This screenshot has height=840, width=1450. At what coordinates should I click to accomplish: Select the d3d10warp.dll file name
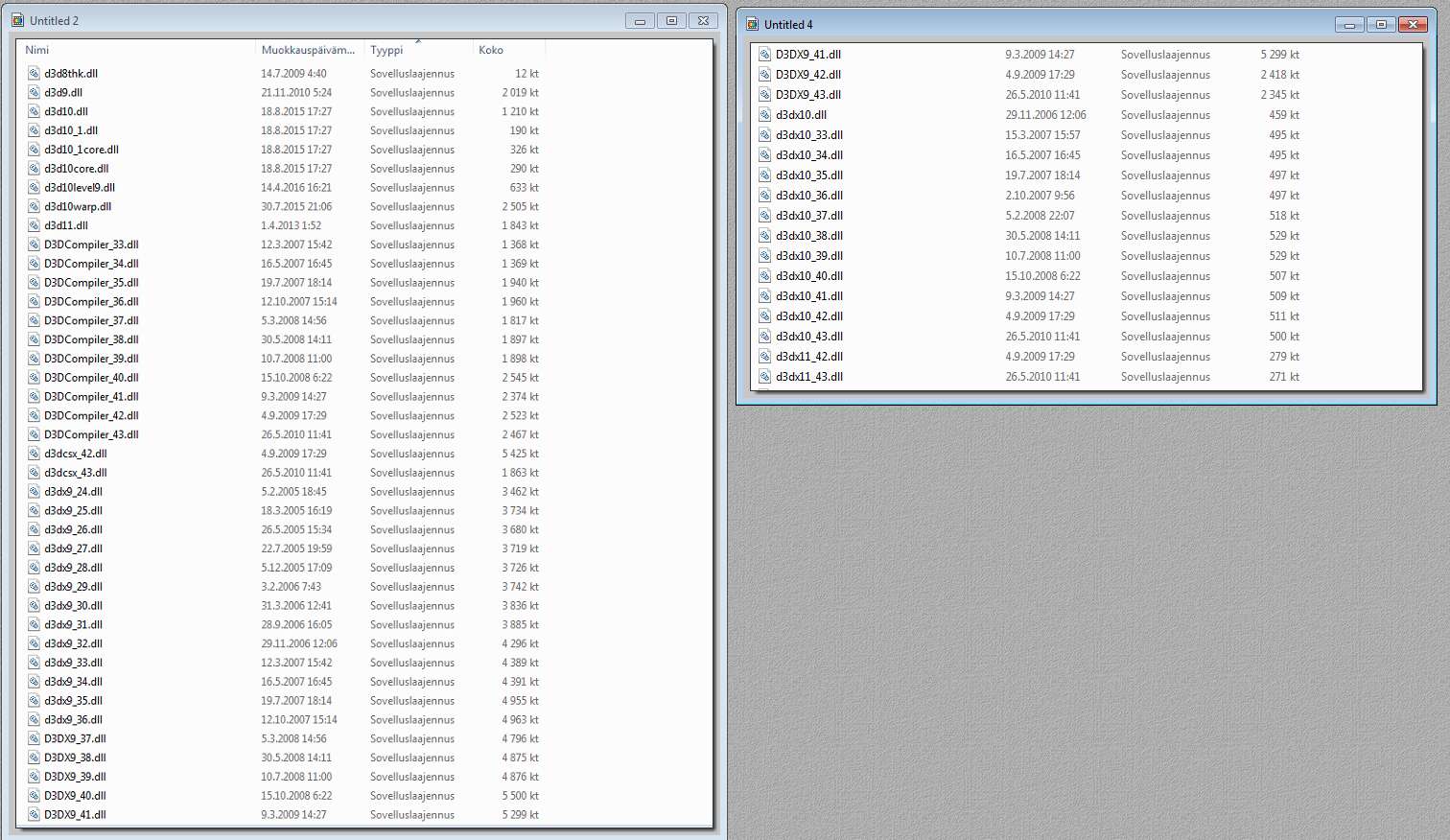(78, 207)
